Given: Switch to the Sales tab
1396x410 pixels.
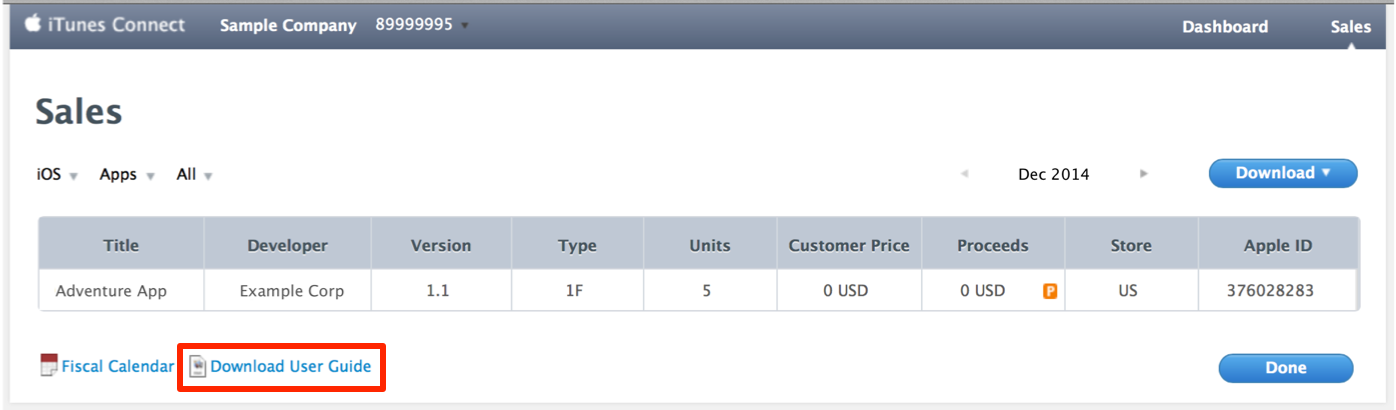Looking at the screenshot, I should (1350, 27).
